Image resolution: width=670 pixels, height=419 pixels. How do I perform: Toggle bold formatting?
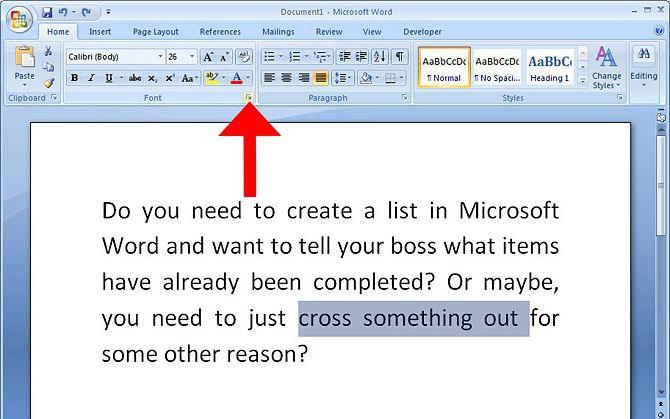(x=75, y=78)
